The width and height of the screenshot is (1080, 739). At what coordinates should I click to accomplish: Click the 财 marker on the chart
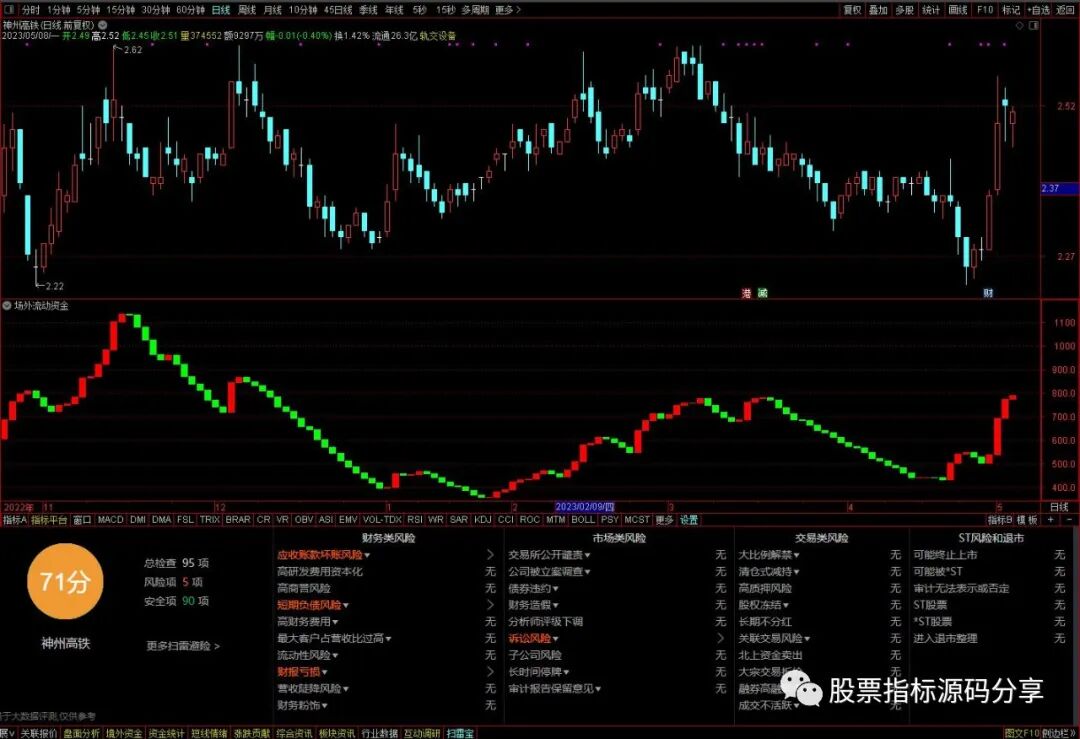point(988,293)
